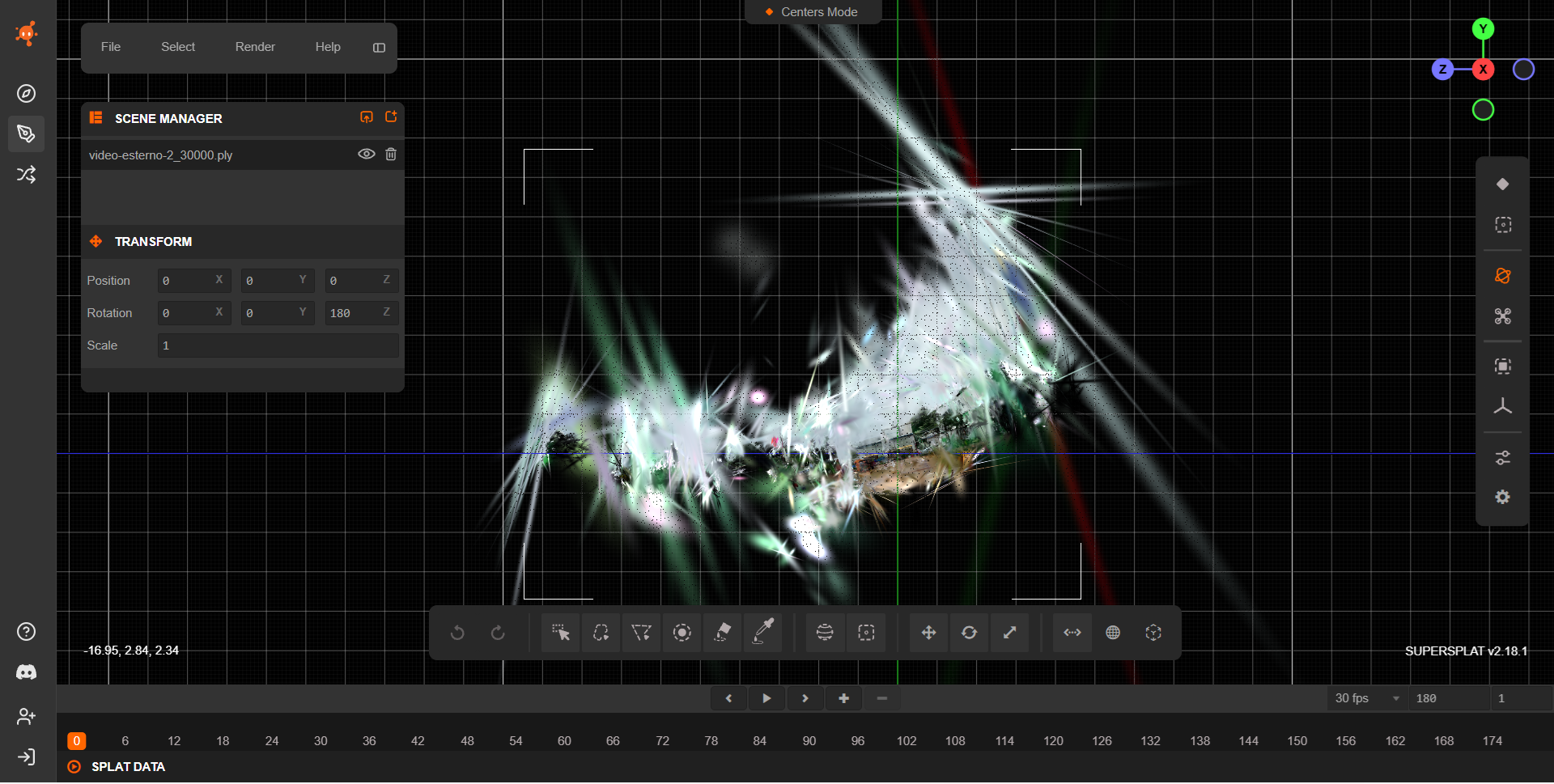Select the sphere selection tool
Viewport: 1554px width, 784px height.
[x=825, y=633]
